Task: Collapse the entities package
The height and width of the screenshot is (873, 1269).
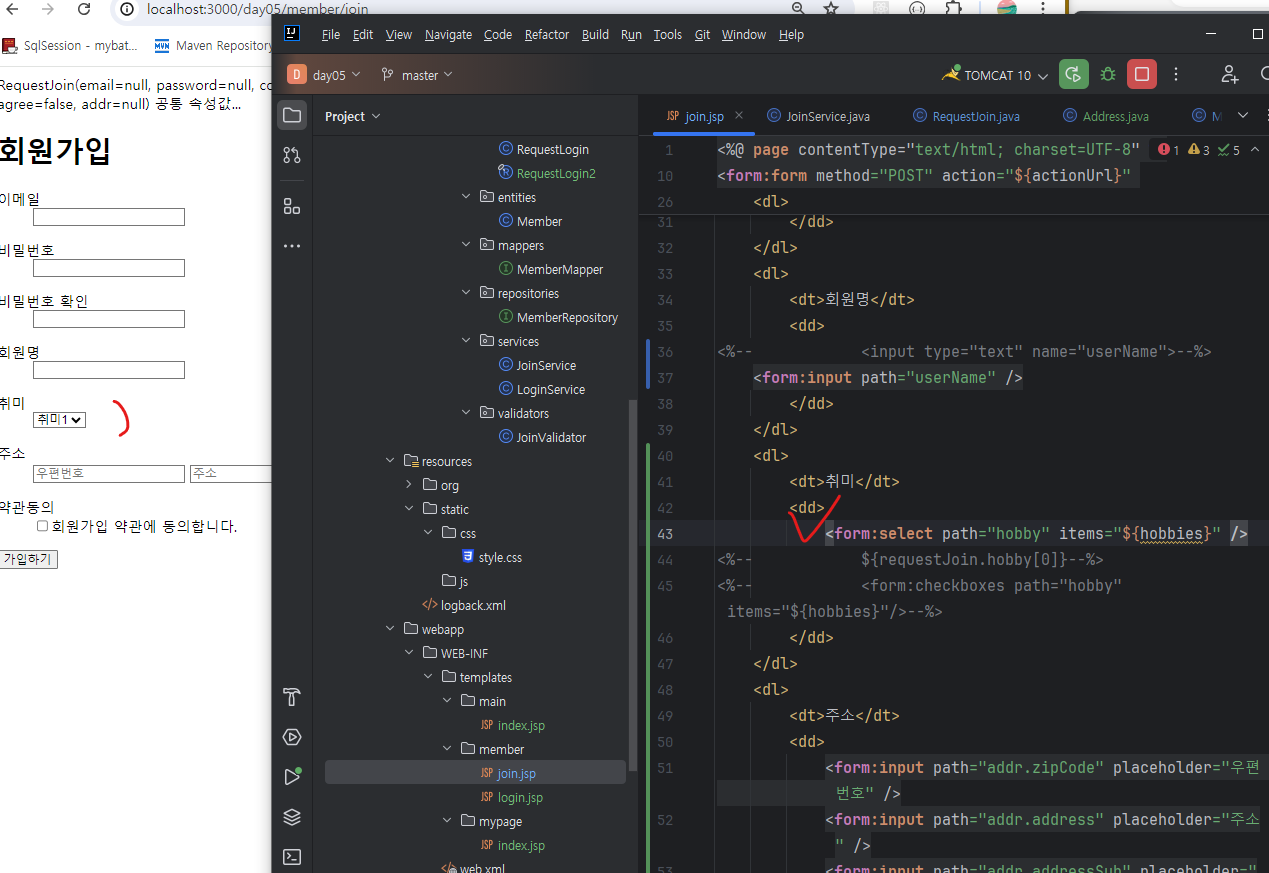Action: (466, 197)
